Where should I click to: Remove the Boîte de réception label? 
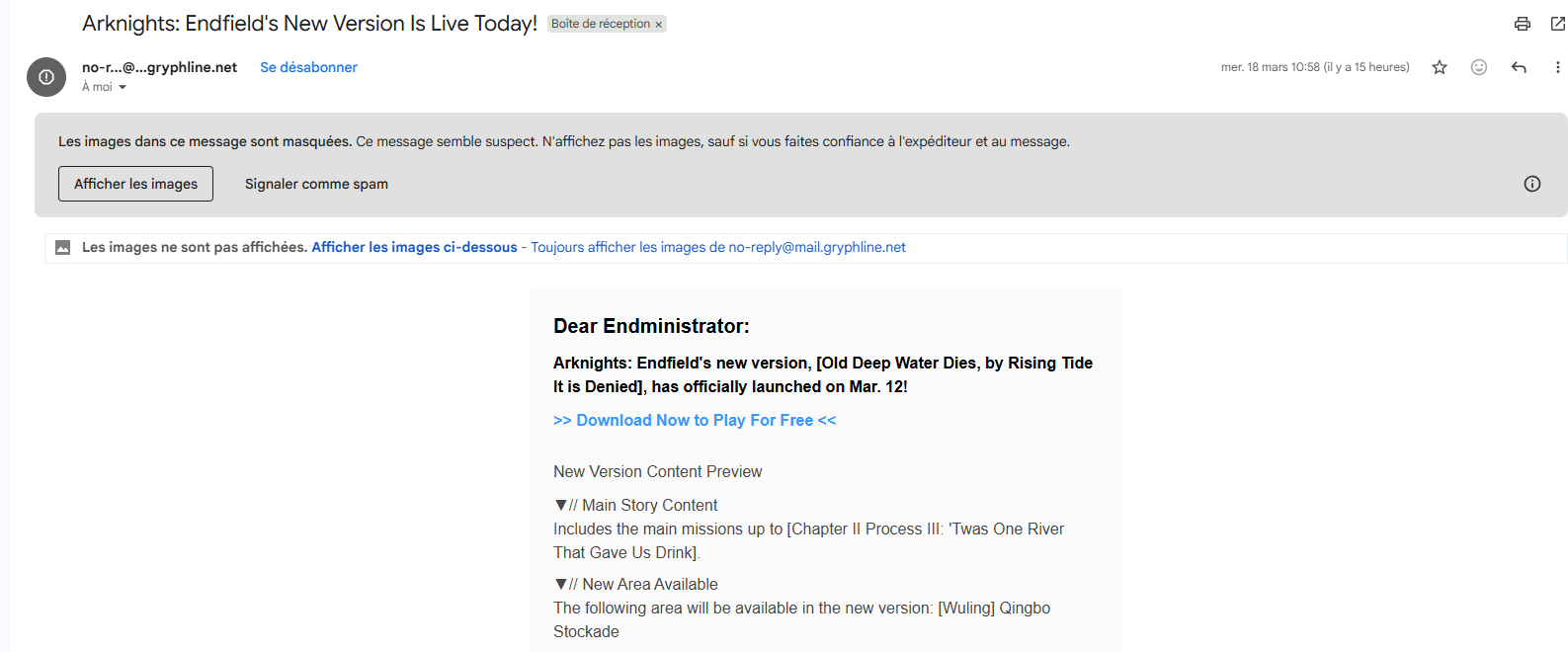coord(659,25)
